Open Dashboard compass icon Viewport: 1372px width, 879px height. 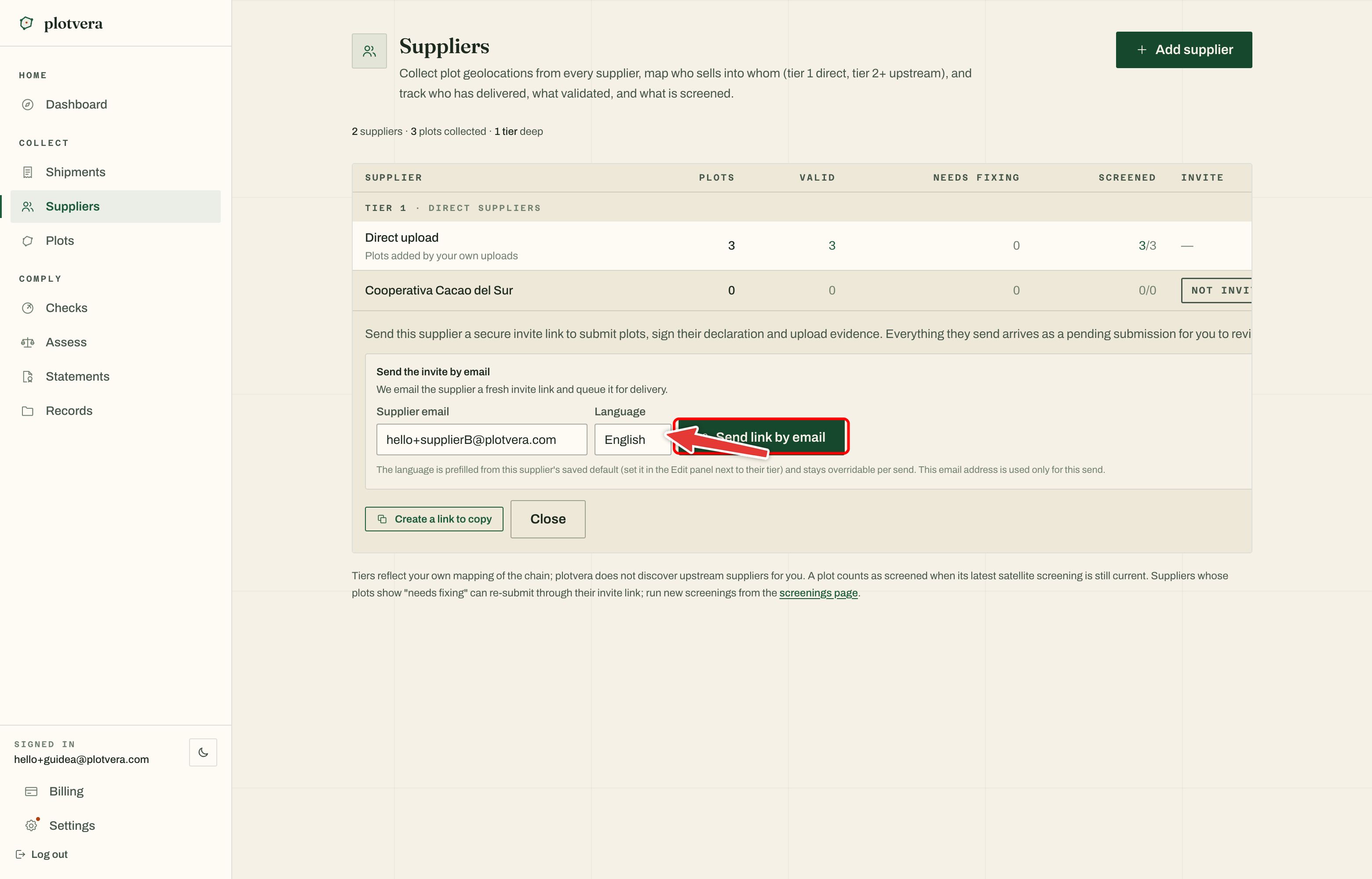pos(27,105)
